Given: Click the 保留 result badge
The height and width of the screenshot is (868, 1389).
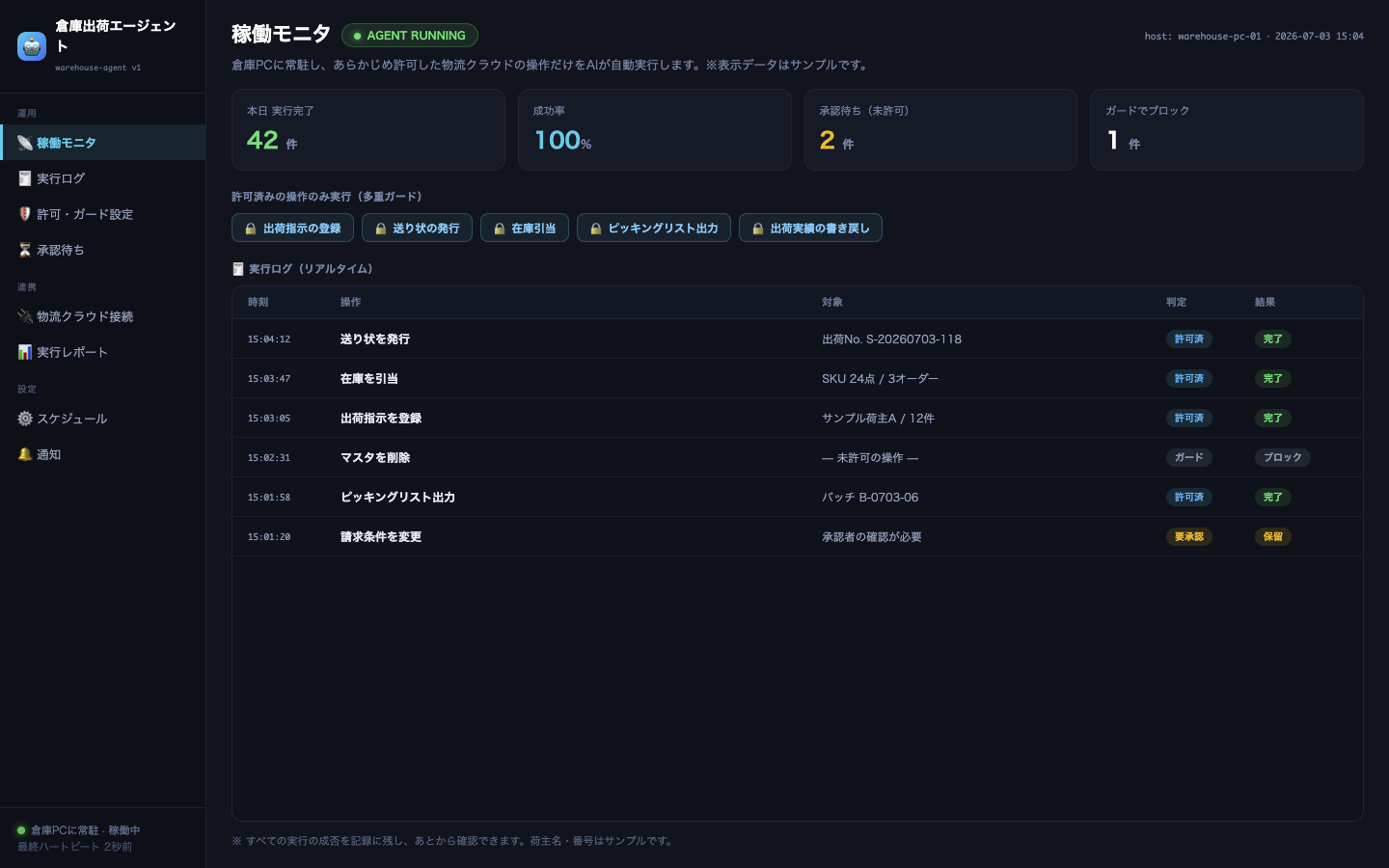Looking at the screenshot, I should coord(1273,537).
